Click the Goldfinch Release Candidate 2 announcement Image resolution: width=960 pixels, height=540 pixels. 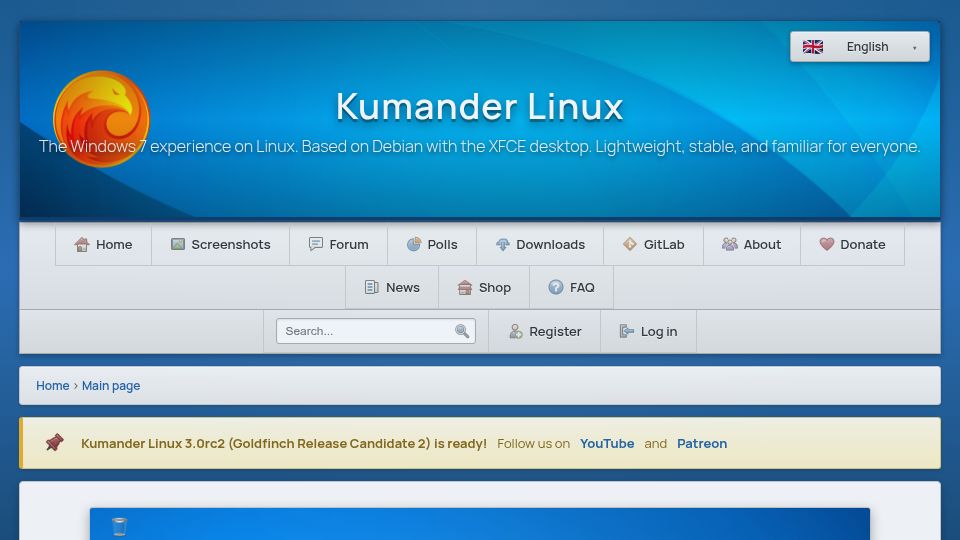coord(284,443)
